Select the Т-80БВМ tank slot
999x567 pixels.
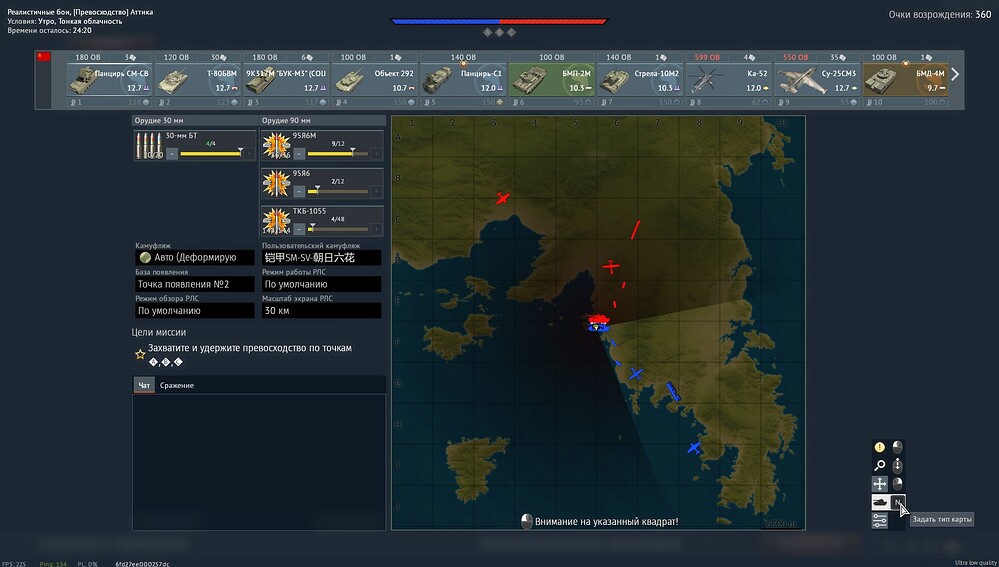[199, 80]
